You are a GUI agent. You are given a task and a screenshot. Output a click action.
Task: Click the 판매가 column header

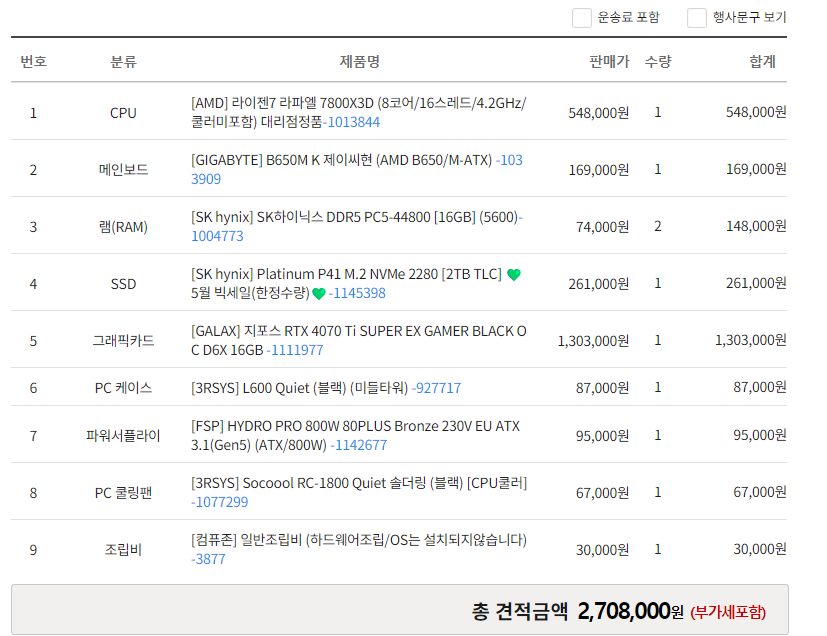[x=609, y=61]
